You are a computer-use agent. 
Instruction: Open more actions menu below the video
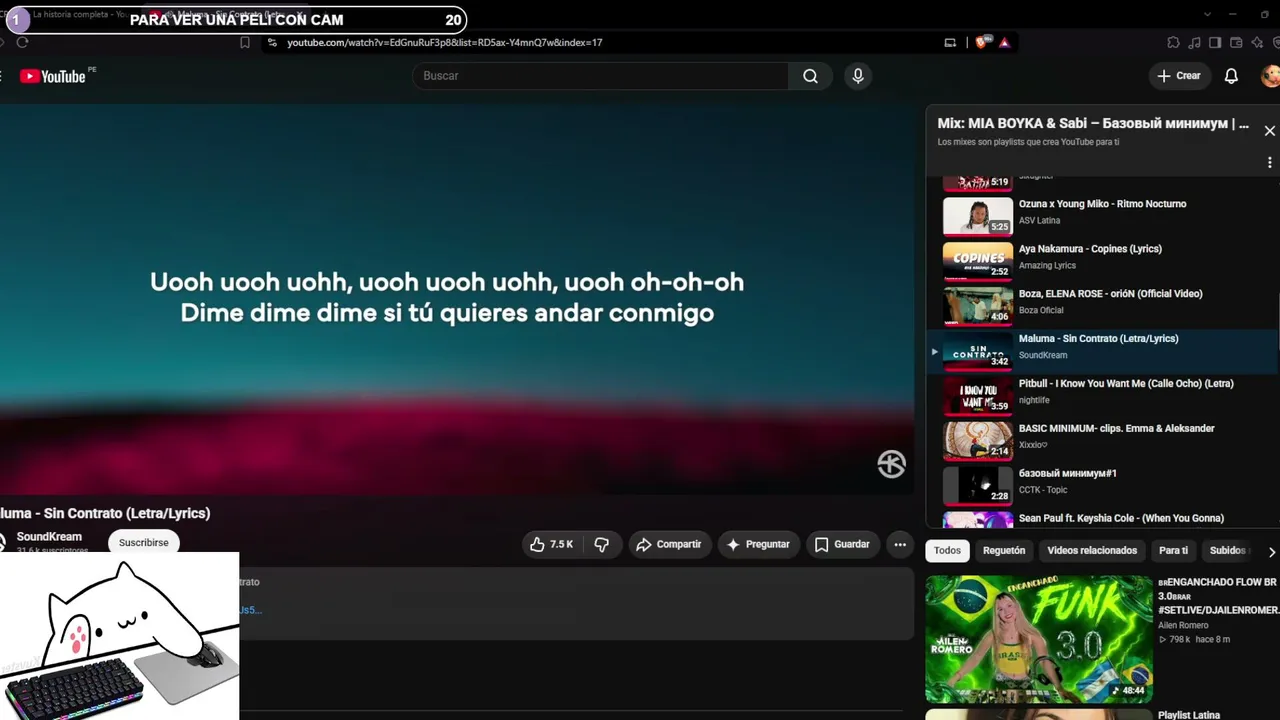pos(900,544)
